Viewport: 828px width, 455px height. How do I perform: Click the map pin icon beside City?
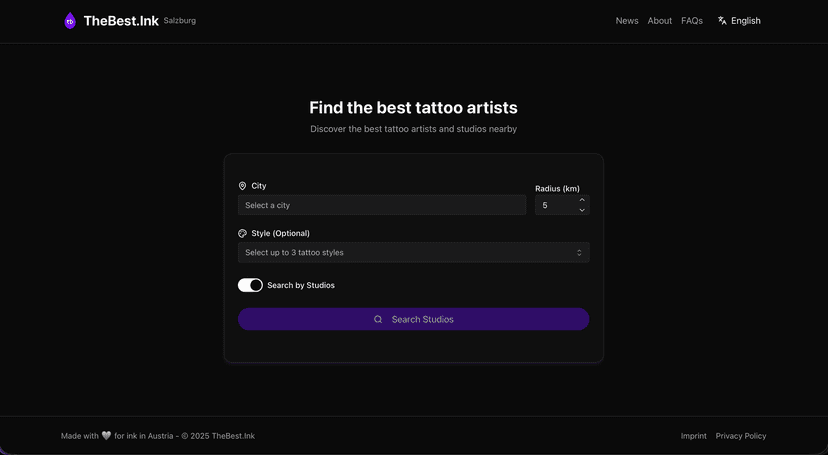(x=242, y=186)
